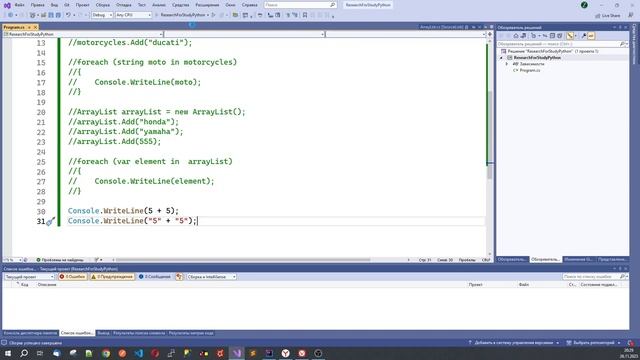Viewport: 640px width, 360px height.
Task: Open the Git menu
Action: click(x=67, y=5)
